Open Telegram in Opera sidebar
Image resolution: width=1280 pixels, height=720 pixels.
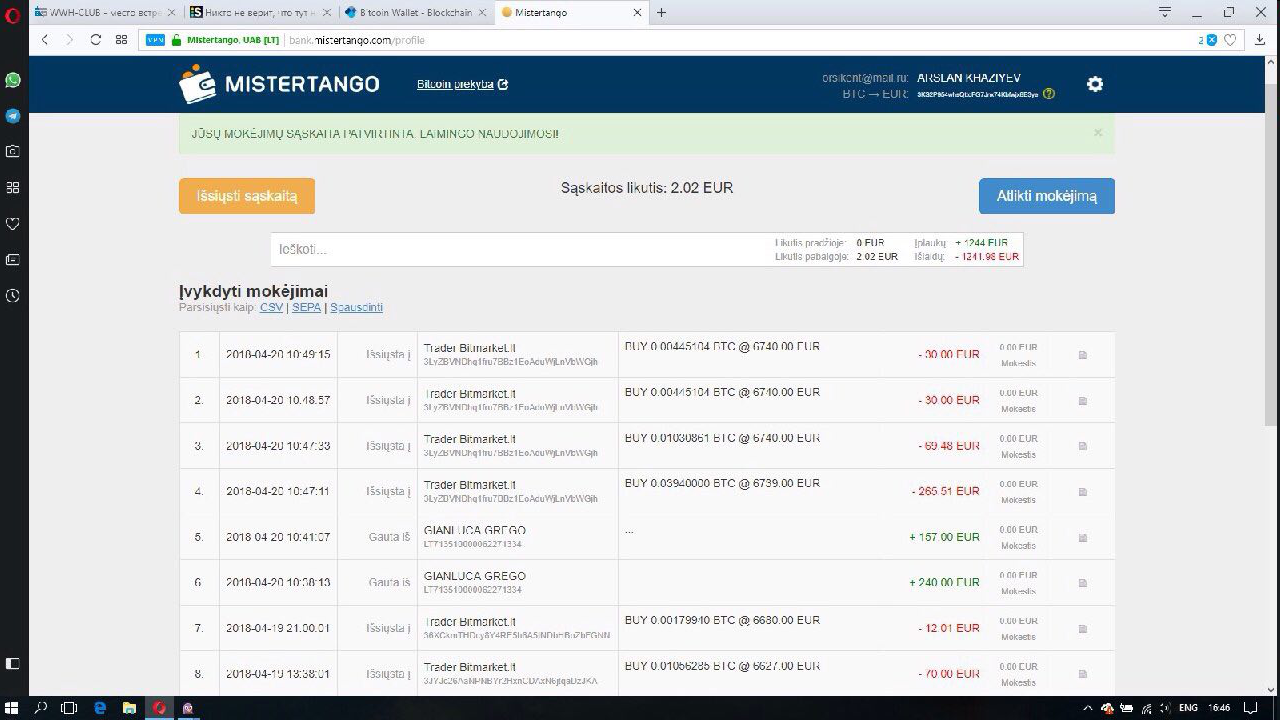[13, 116]
